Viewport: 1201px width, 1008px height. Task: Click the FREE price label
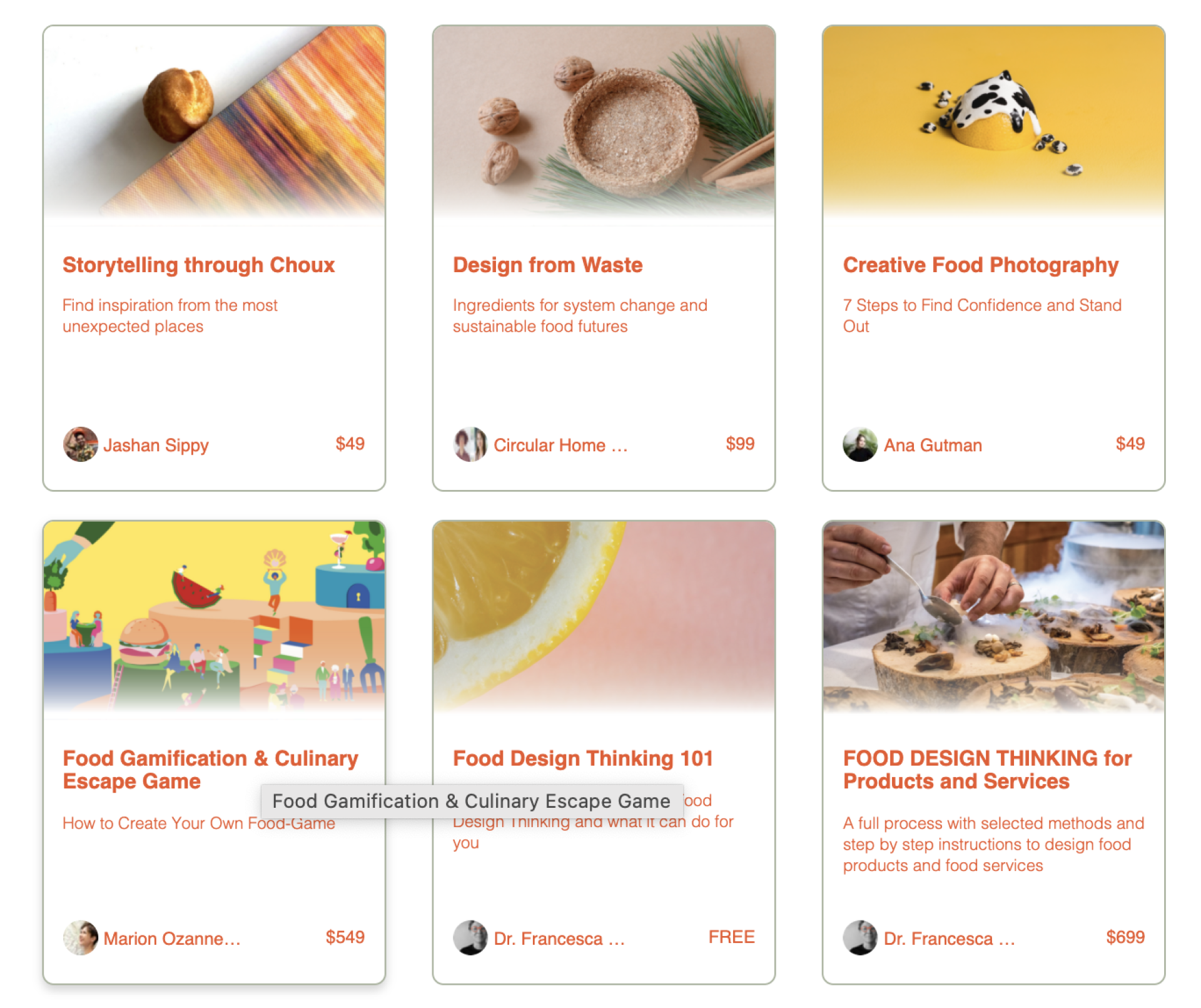click(731, 937)
